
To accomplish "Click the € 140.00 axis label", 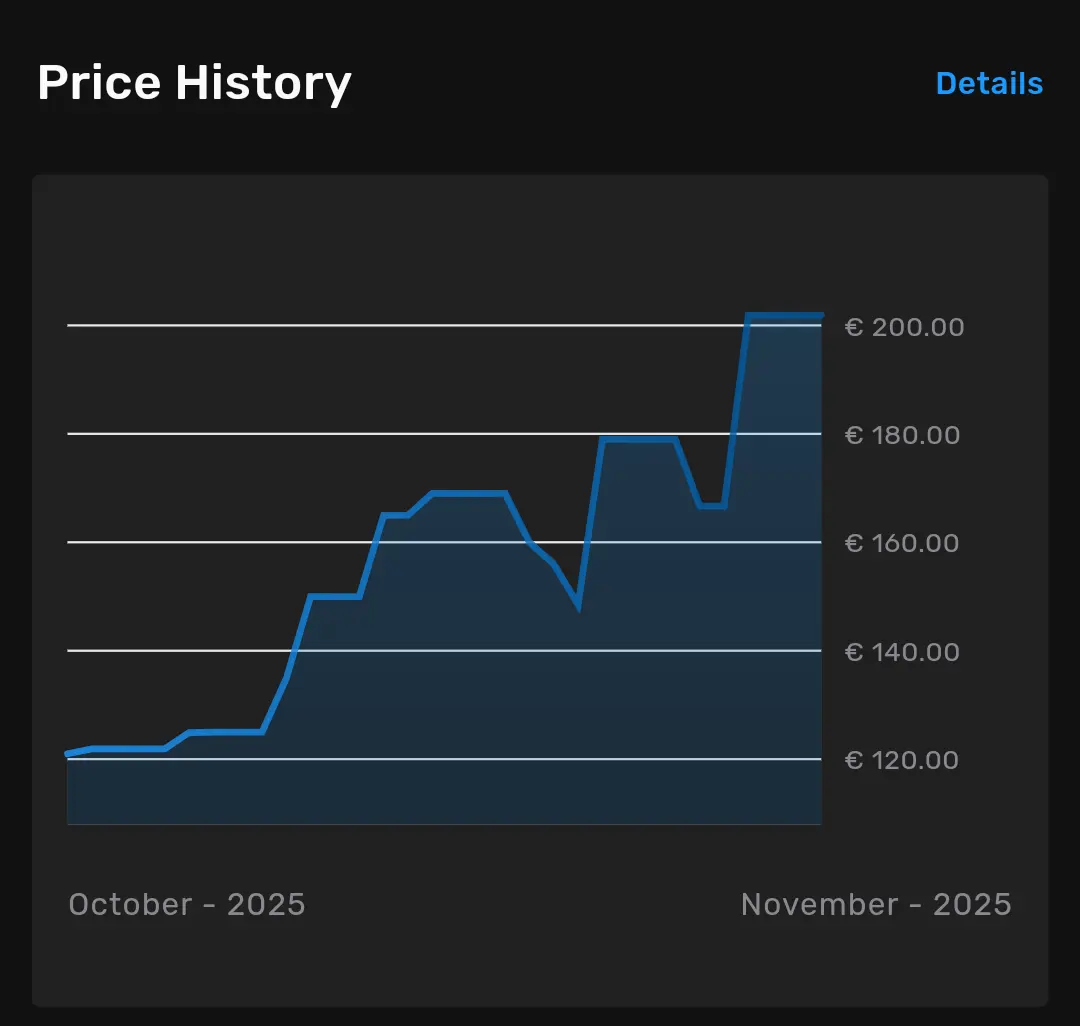I will click(902, 652).
